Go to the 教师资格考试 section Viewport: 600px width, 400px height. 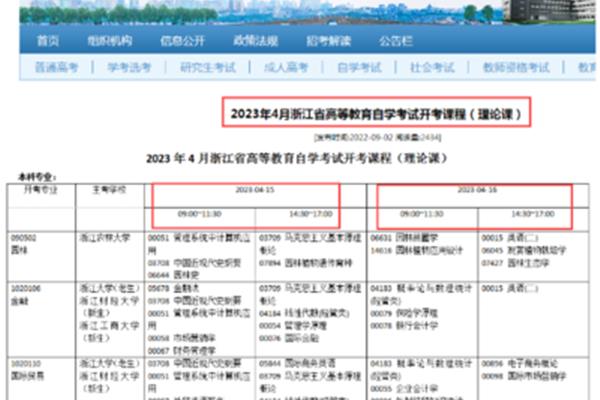(x=516, y=67)
